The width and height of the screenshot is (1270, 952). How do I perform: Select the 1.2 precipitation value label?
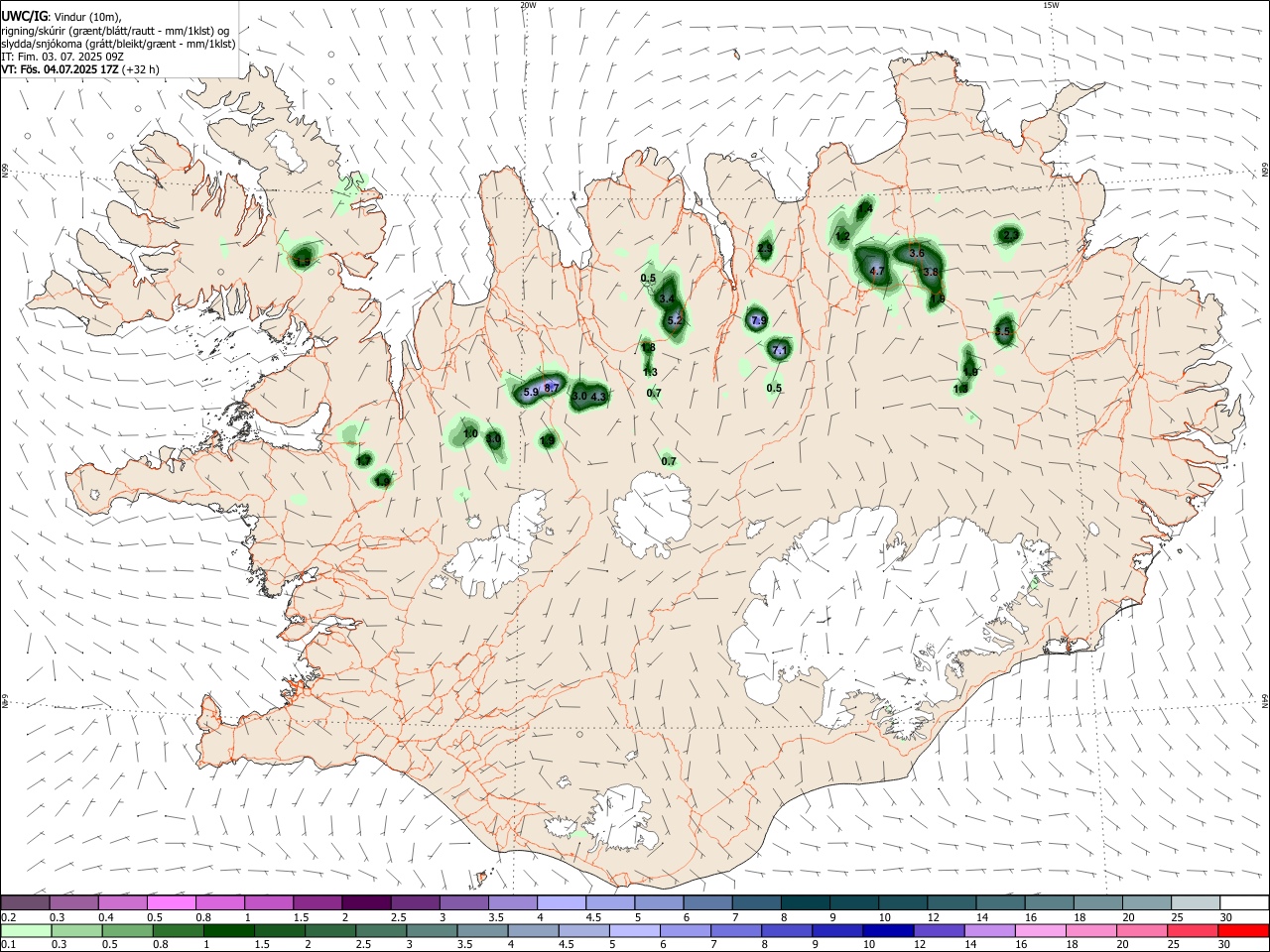click(x=842, y=236)
